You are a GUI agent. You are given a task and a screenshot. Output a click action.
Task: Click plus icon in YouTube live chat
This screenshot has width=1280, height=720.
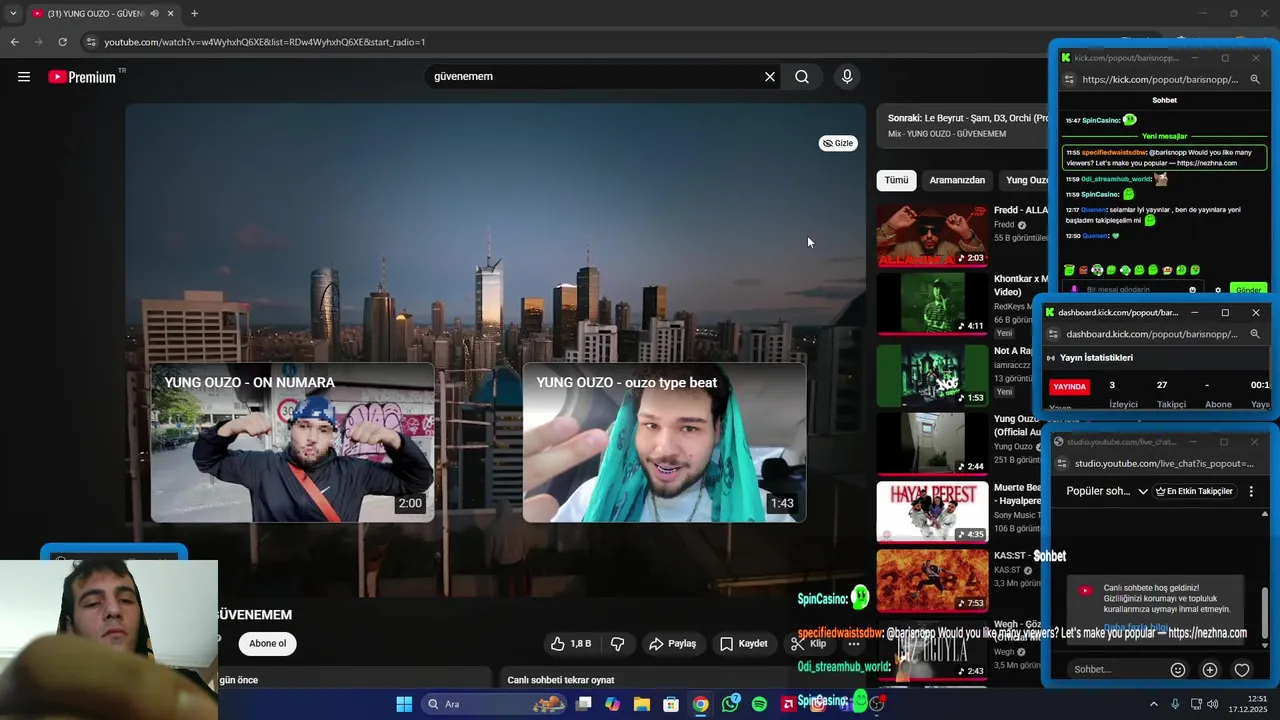click(1210, 670)
